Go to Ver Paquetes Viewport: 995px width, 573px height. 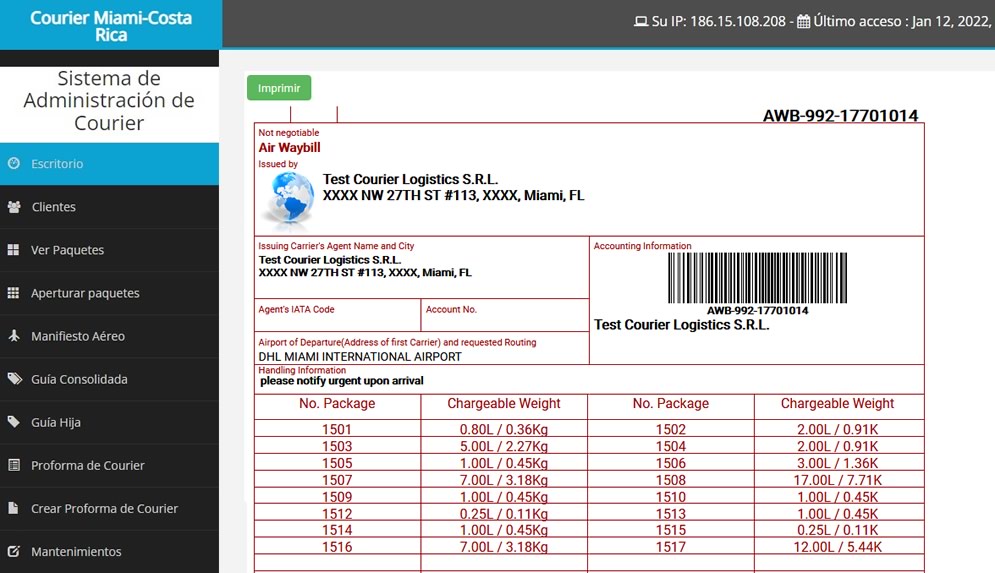(109, 250)
